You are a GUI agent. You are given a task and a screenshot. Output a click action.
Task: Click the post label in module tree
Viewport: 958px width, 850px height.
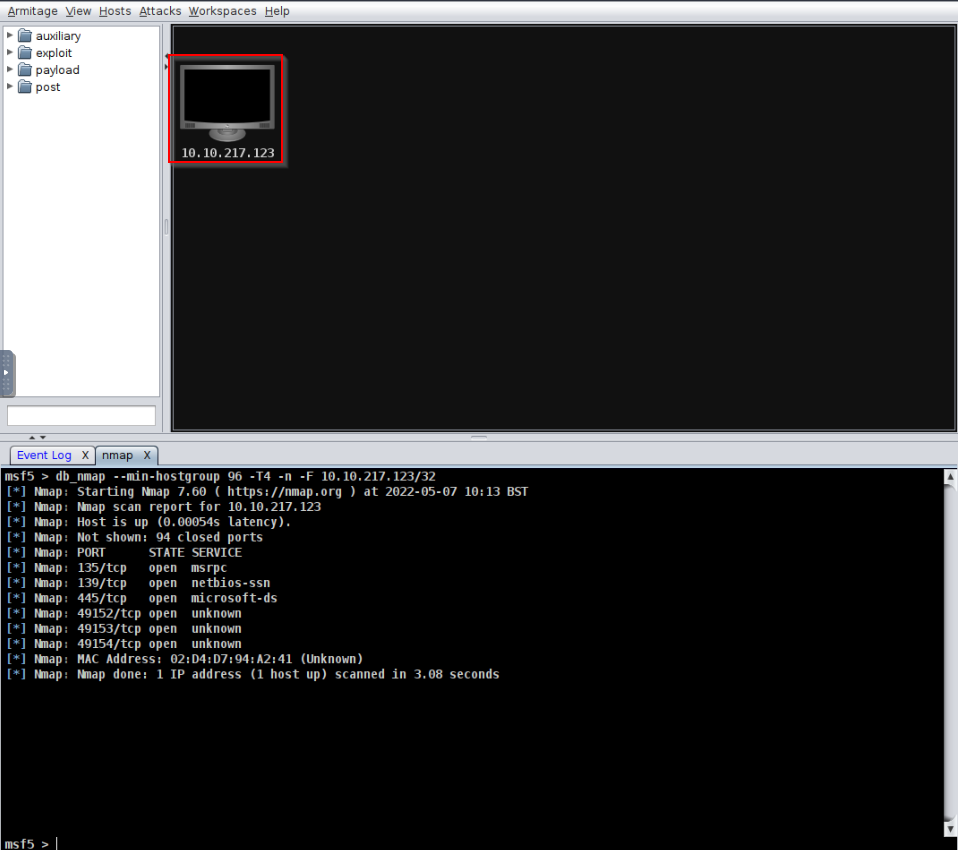click(48, 87)
